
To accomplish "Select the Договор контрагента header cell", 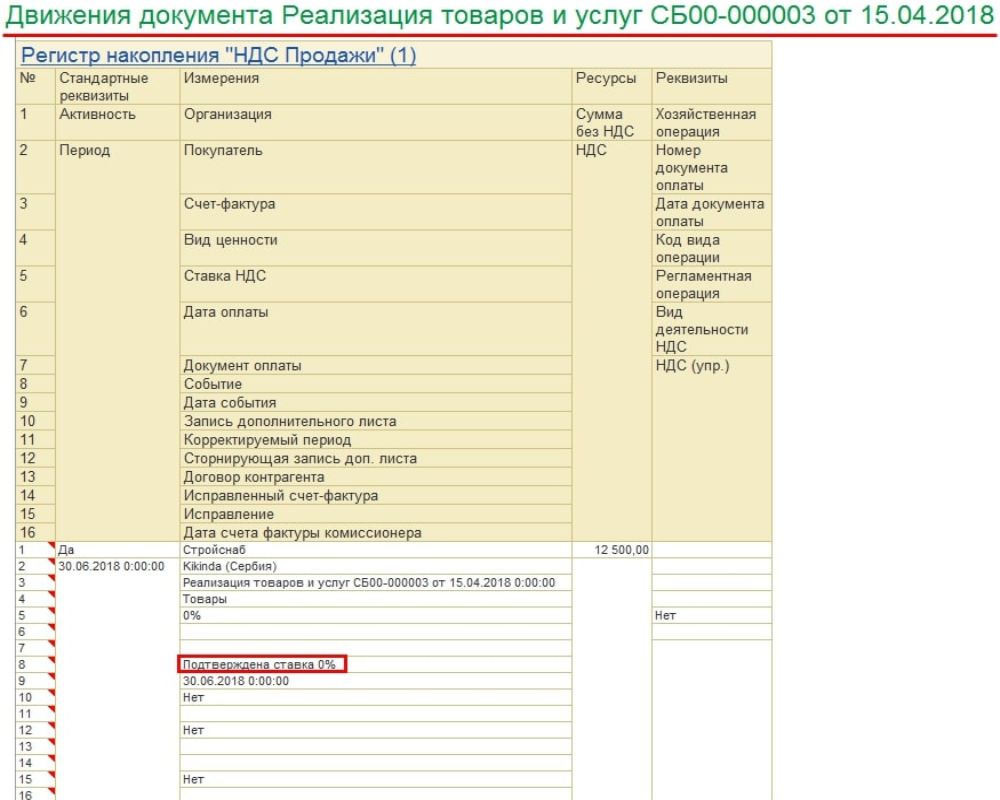I will [x=376, y=477].
